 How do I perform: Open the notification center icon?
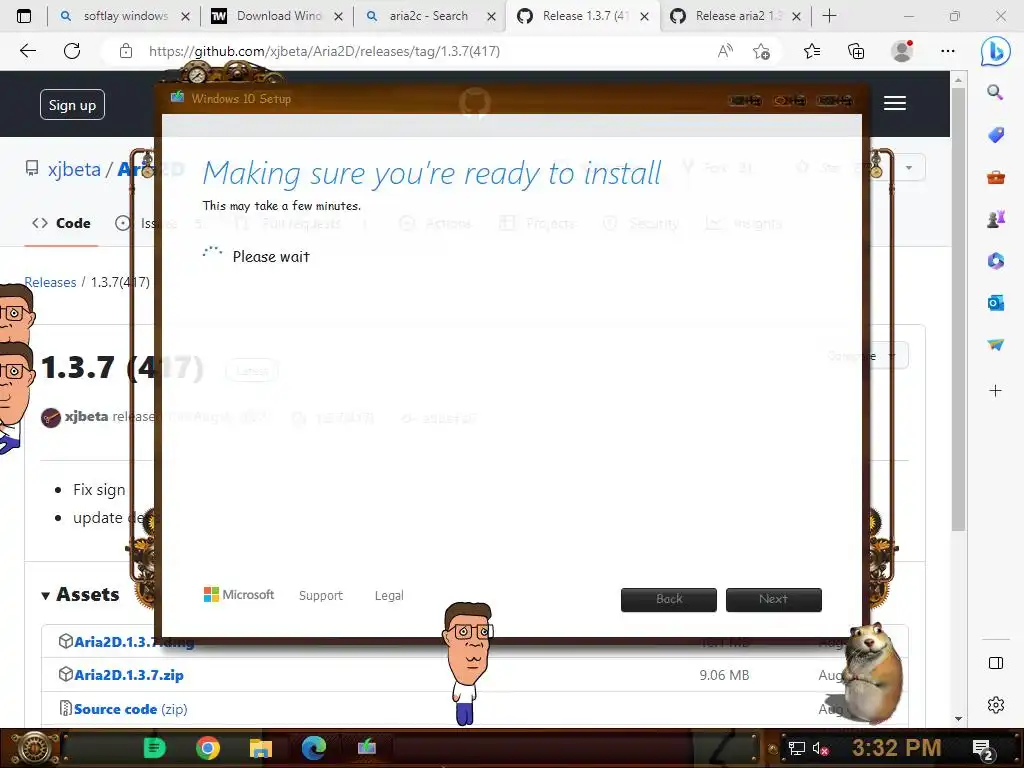coord(983,749)
